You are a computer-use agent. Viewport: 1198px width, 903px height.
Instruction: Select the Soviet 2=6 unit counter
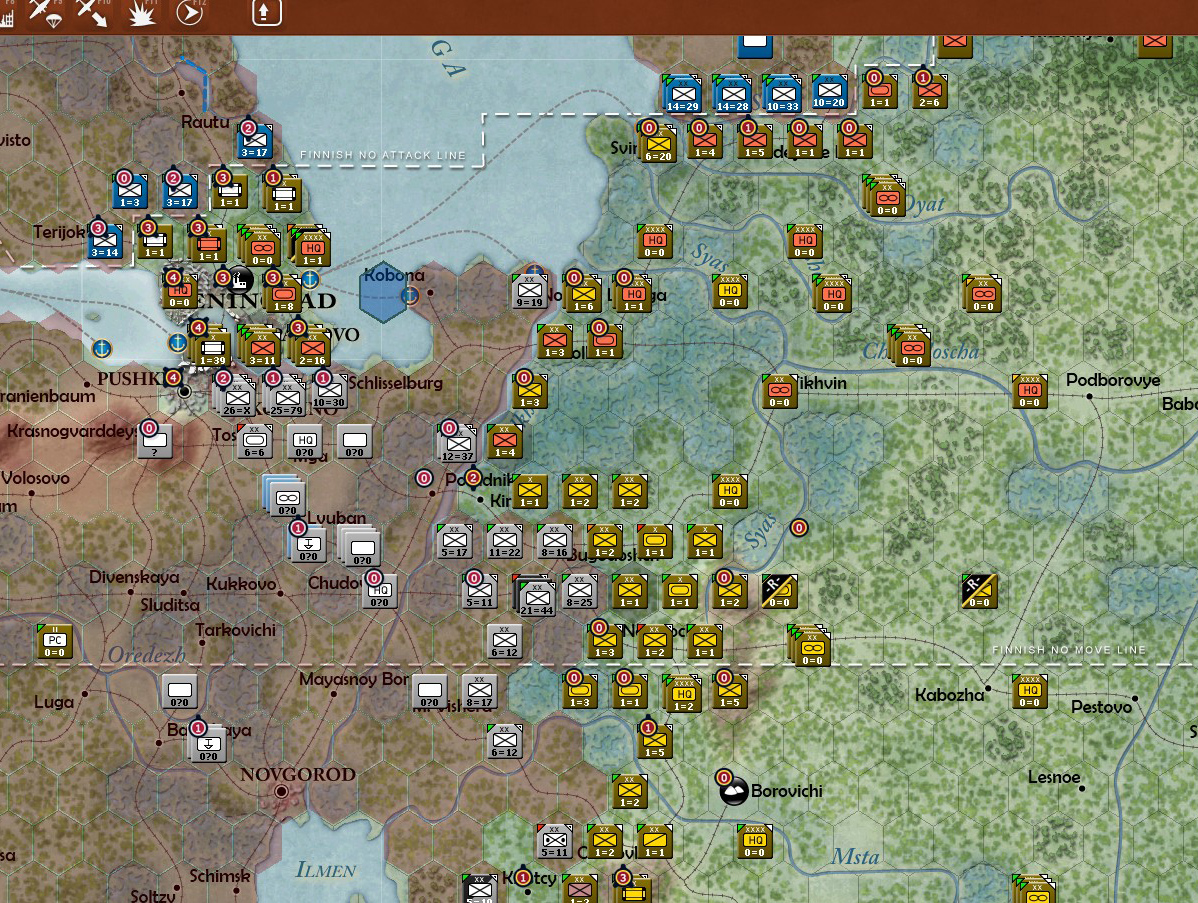click(x=930, y=92)
